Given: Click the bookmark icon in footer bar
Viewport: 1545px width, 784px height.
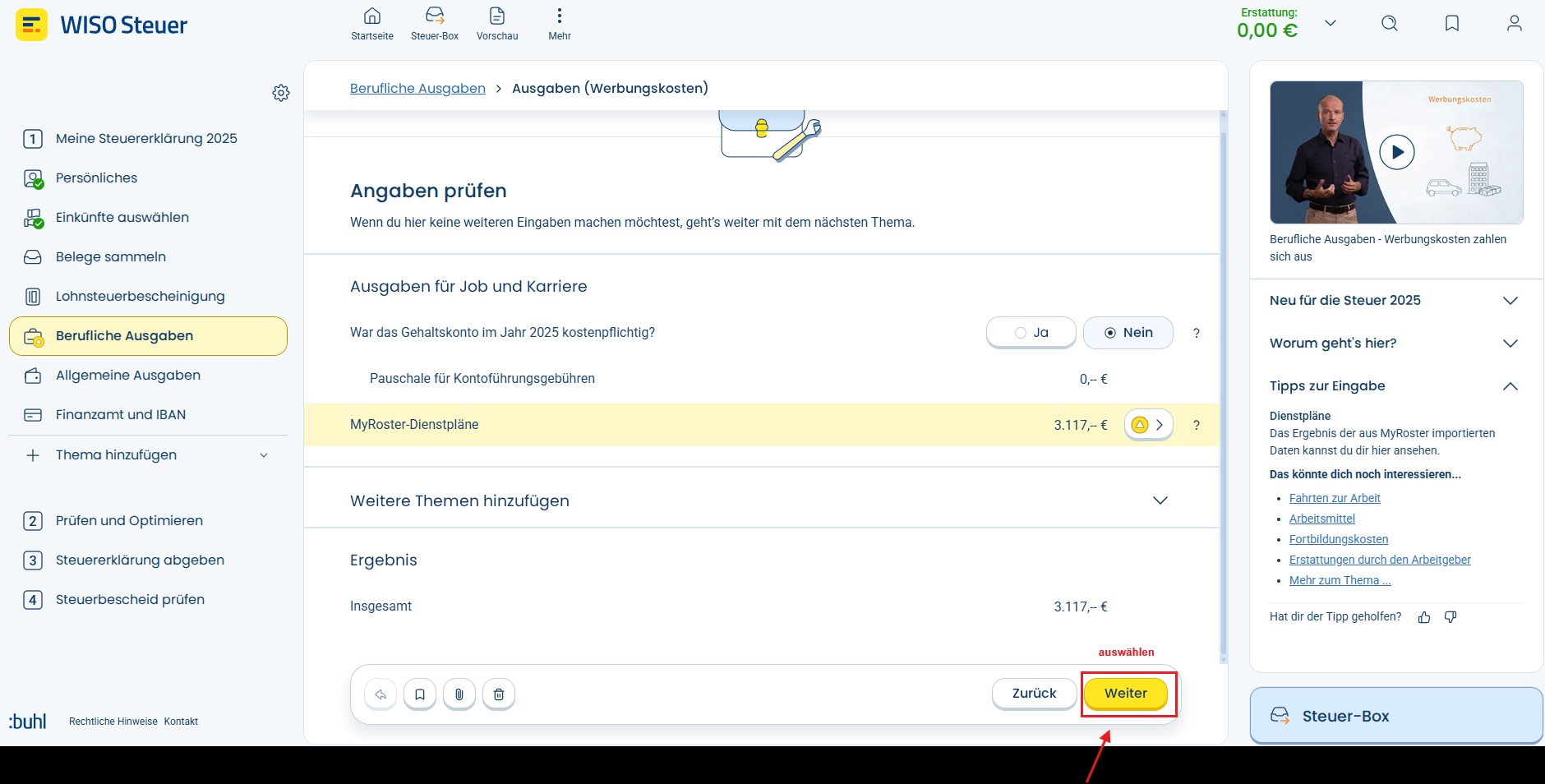Looking at the screenshot, I should [420, 694].
